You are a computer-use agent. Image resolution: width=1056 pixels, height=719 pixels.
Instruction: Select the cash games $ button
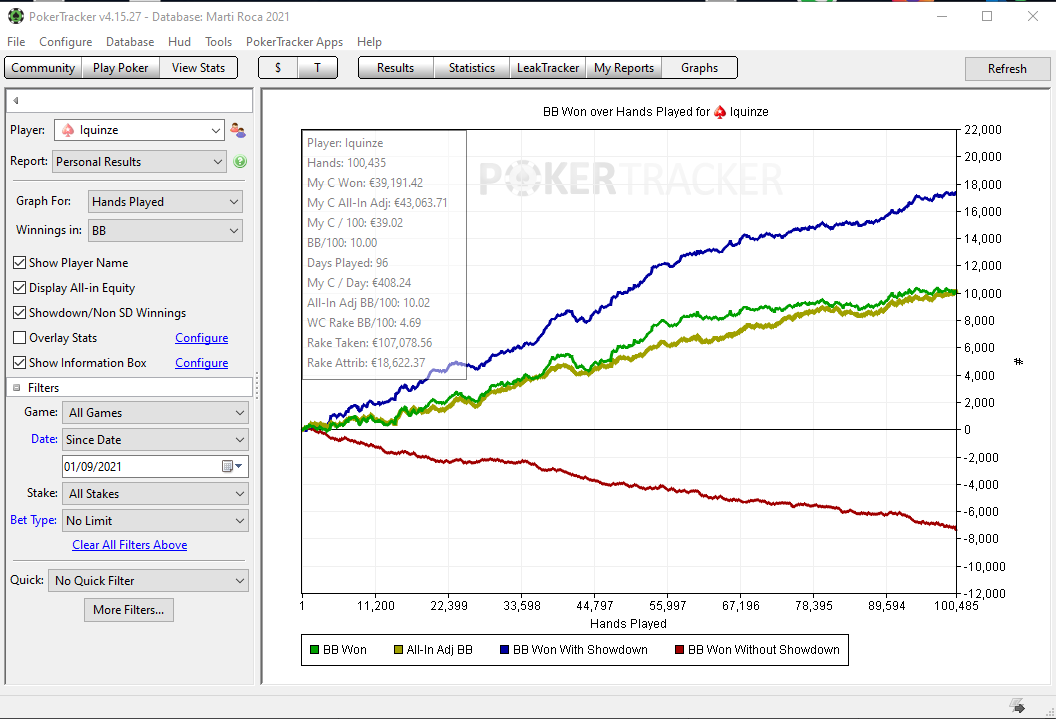[x=277, y=68]
